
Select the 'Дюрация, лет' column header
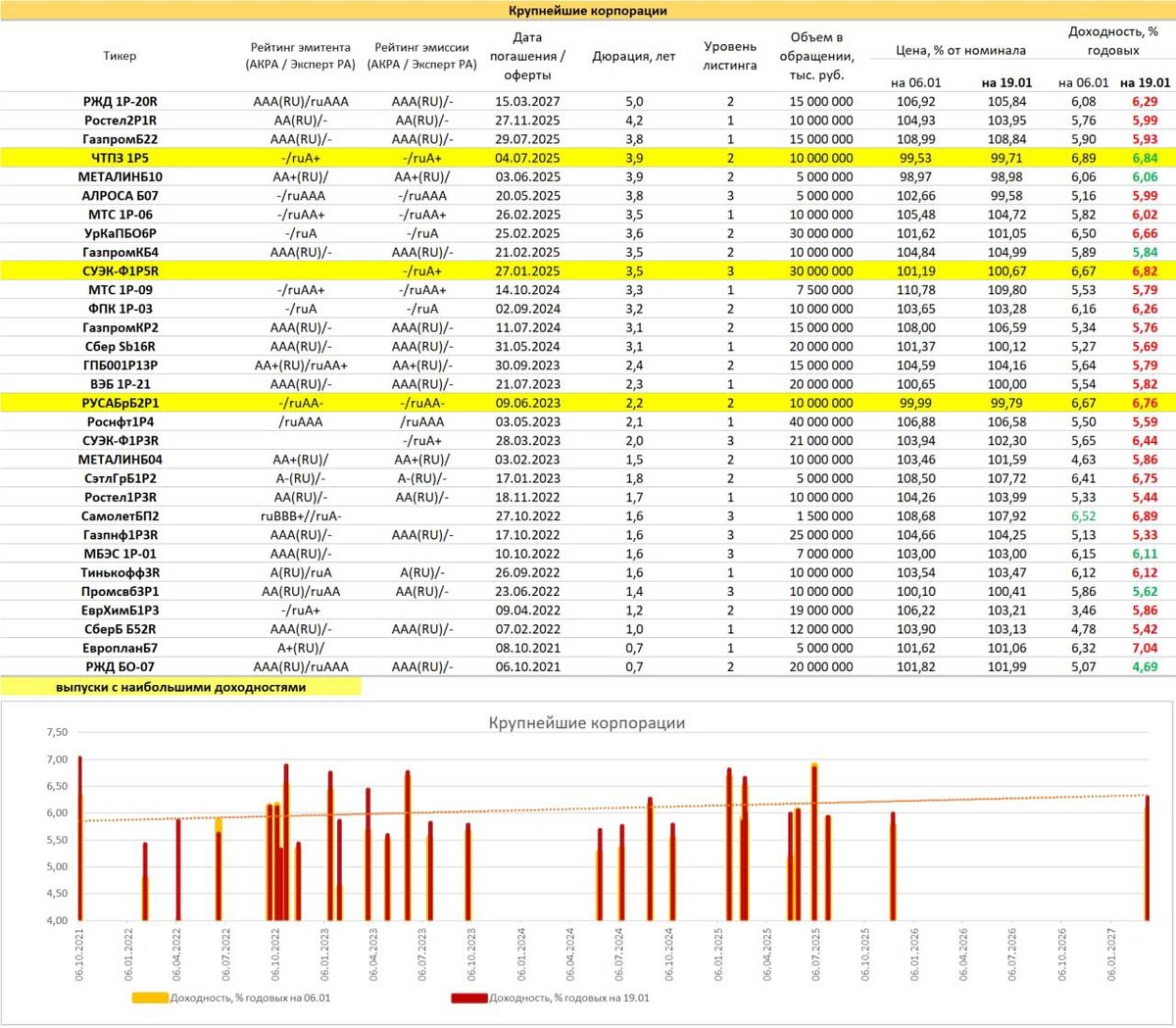[x=633, y=56]
